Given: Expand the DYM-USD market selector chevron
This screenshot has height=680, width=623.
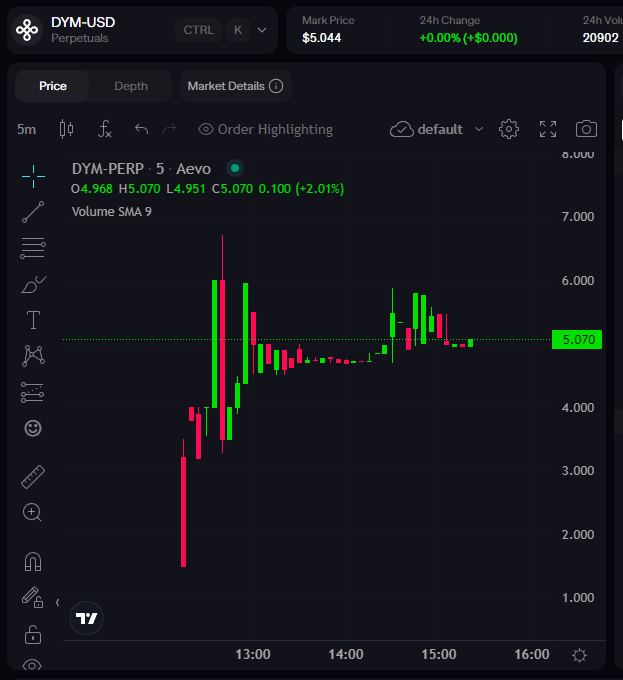Looking at the screenshot, I should [262, 30].
